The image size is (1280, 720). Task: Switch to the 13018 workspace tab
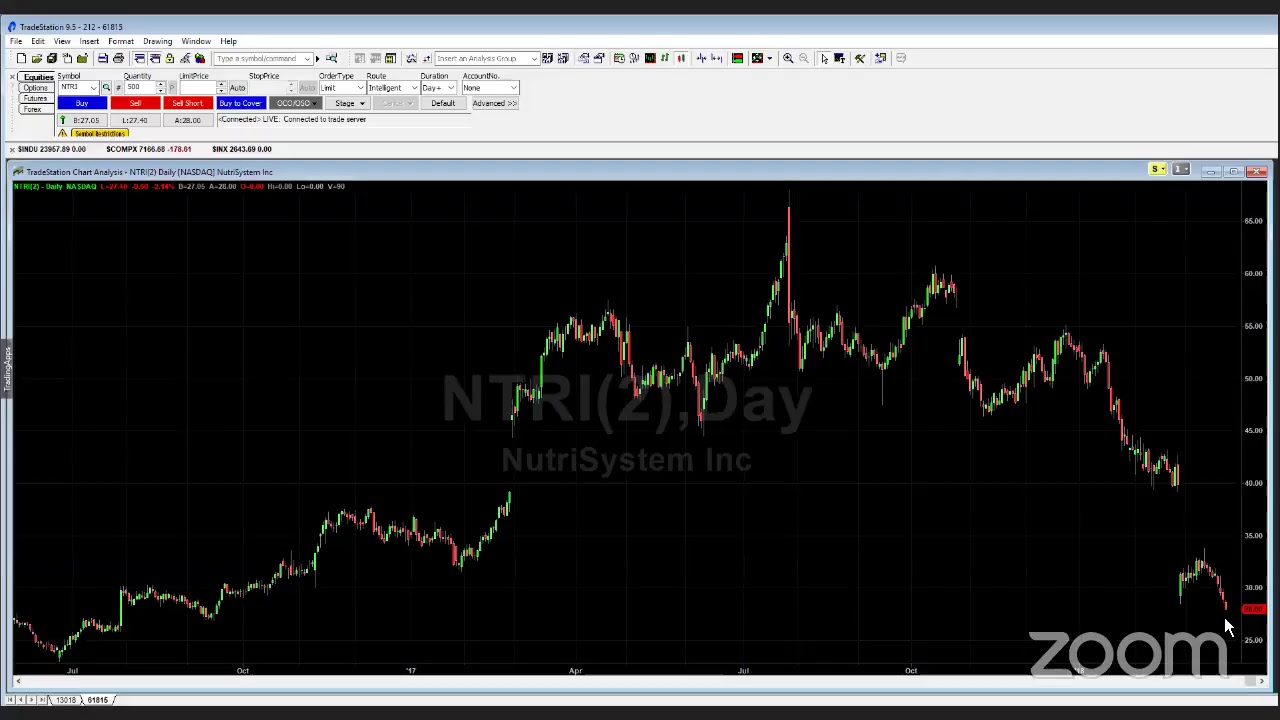pyautogui.click(x=66, y=700)
